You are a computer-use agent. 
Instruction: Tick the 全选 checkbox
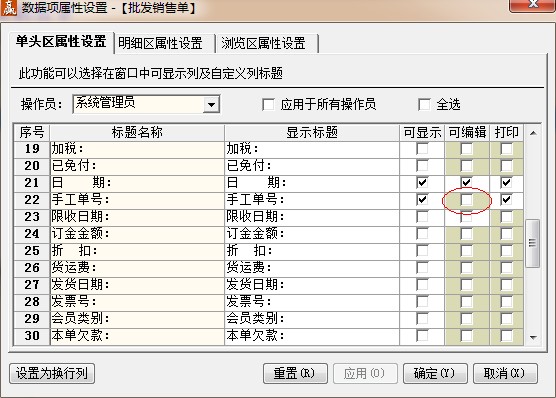coord(424,105)
